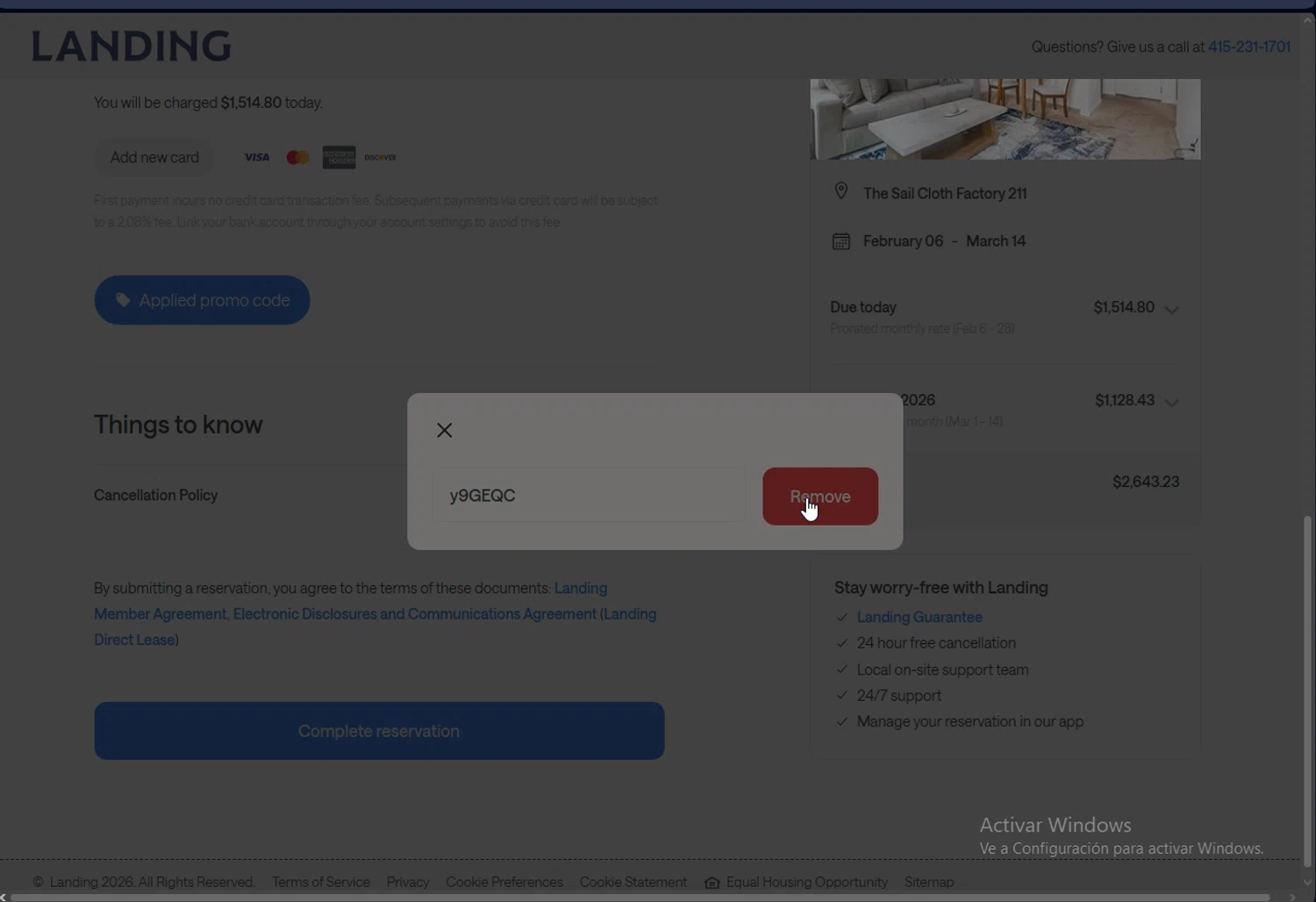Click checkmark beside Local on-site support team

click(842, 669)
